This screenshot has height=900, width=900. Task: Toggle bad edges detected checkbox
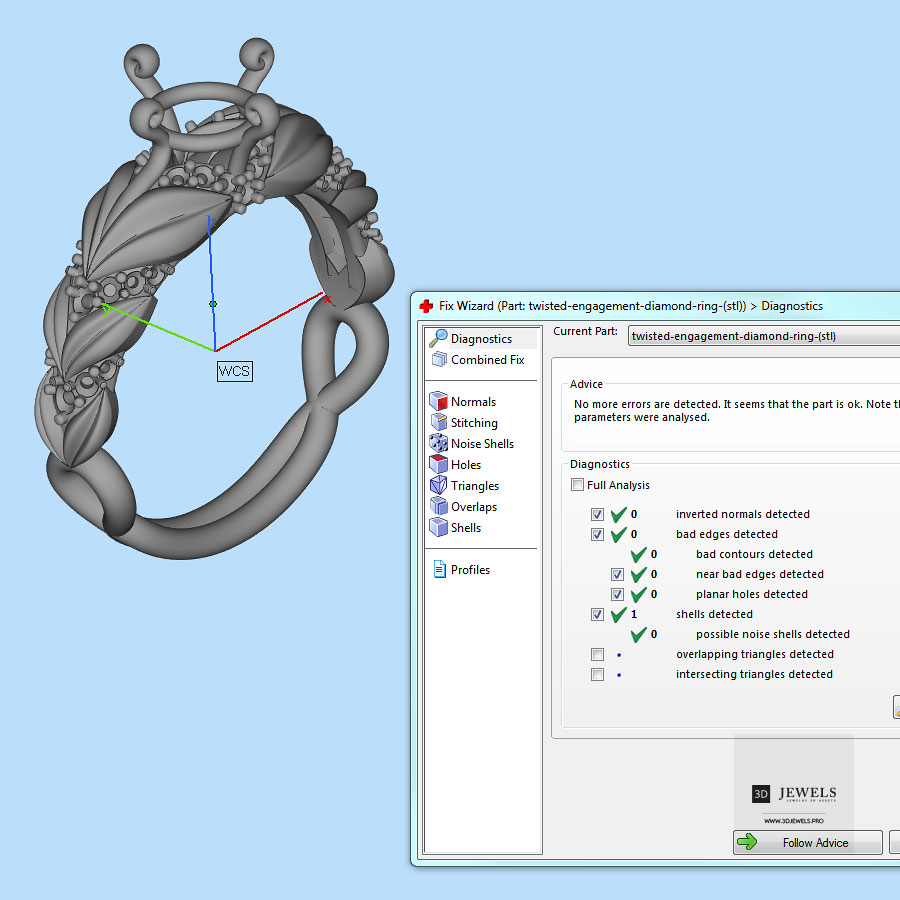click(x=598, y=534)
